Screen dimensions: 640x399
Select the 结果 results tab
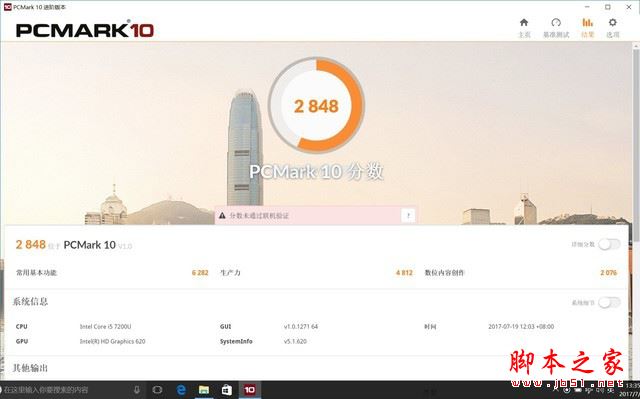[587, 28]
